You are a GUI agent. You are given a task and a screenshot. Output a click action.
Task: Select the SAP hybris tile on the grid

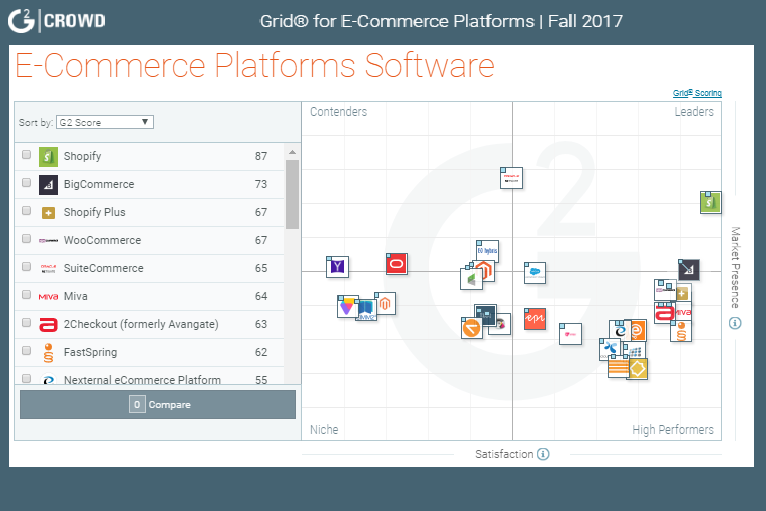pos(487,250)
